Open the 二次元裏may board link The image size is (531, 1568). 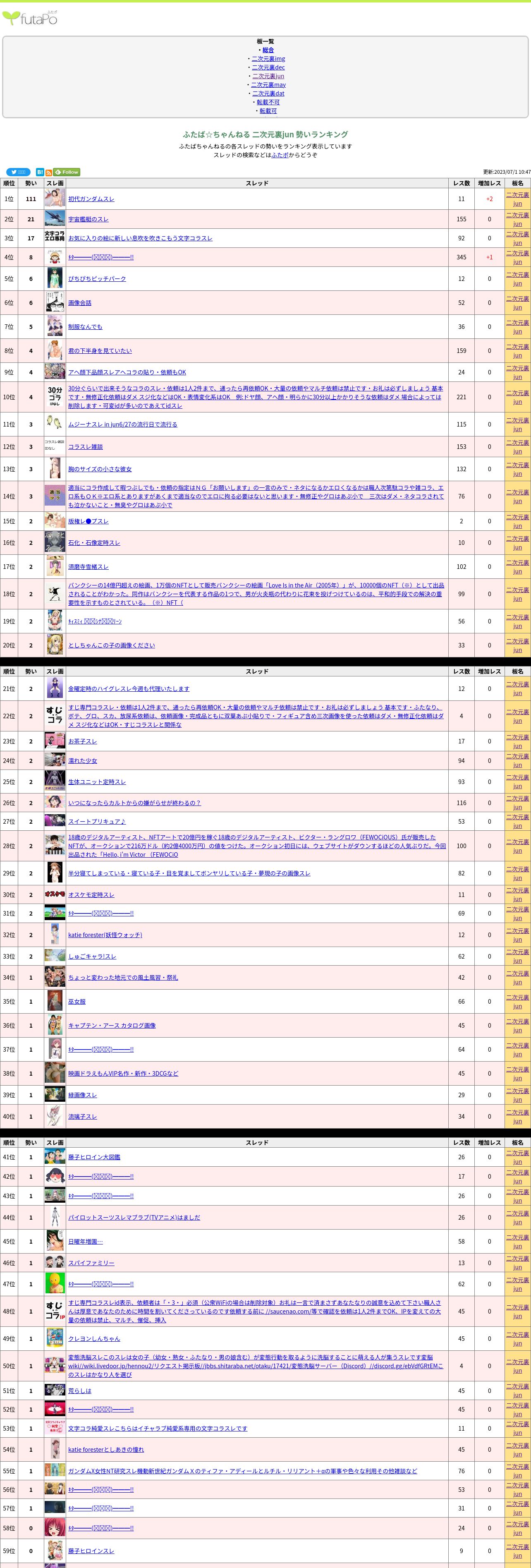click(268, 85)
